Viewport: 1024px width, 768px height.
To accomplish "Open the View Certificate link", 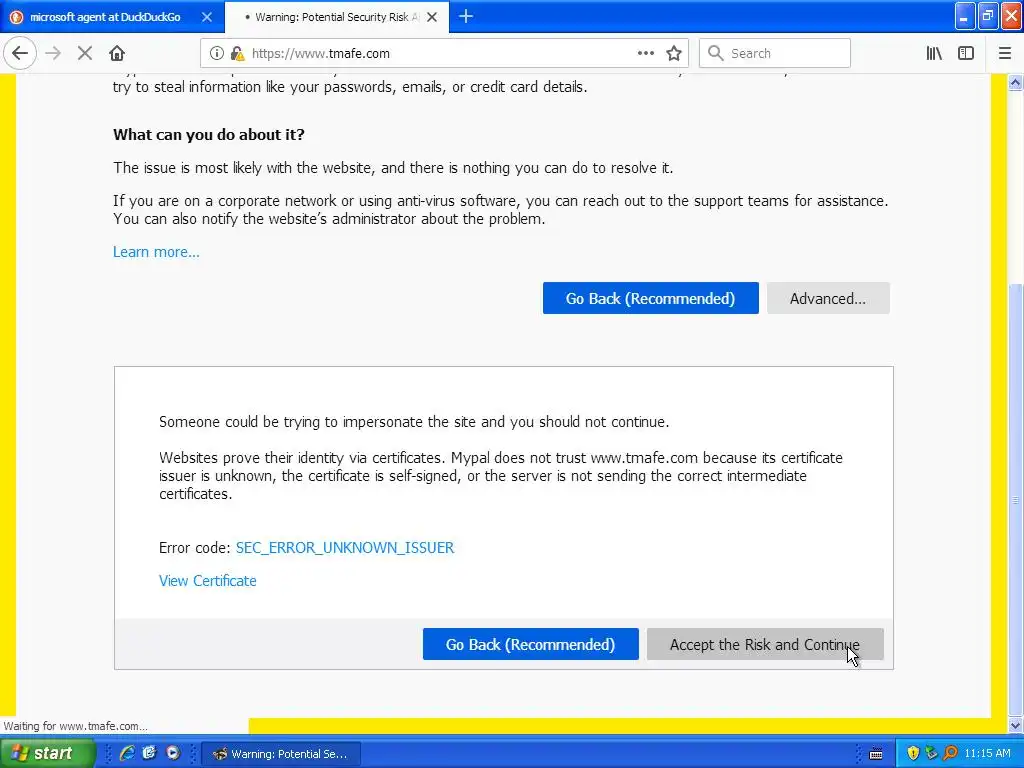I will (208, 581).
